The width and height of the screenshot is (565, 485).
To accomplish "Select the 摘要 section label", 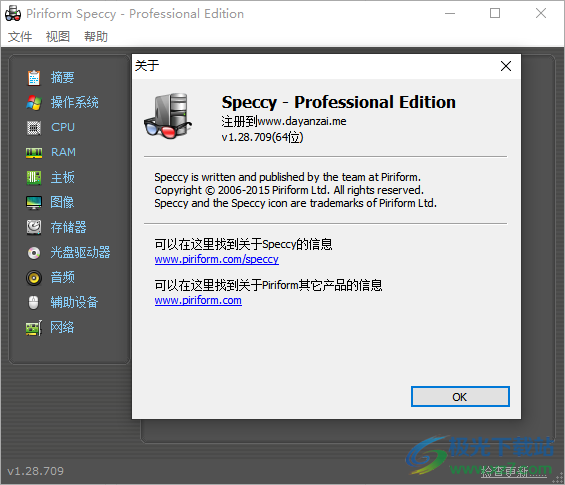I will [62, 77].
